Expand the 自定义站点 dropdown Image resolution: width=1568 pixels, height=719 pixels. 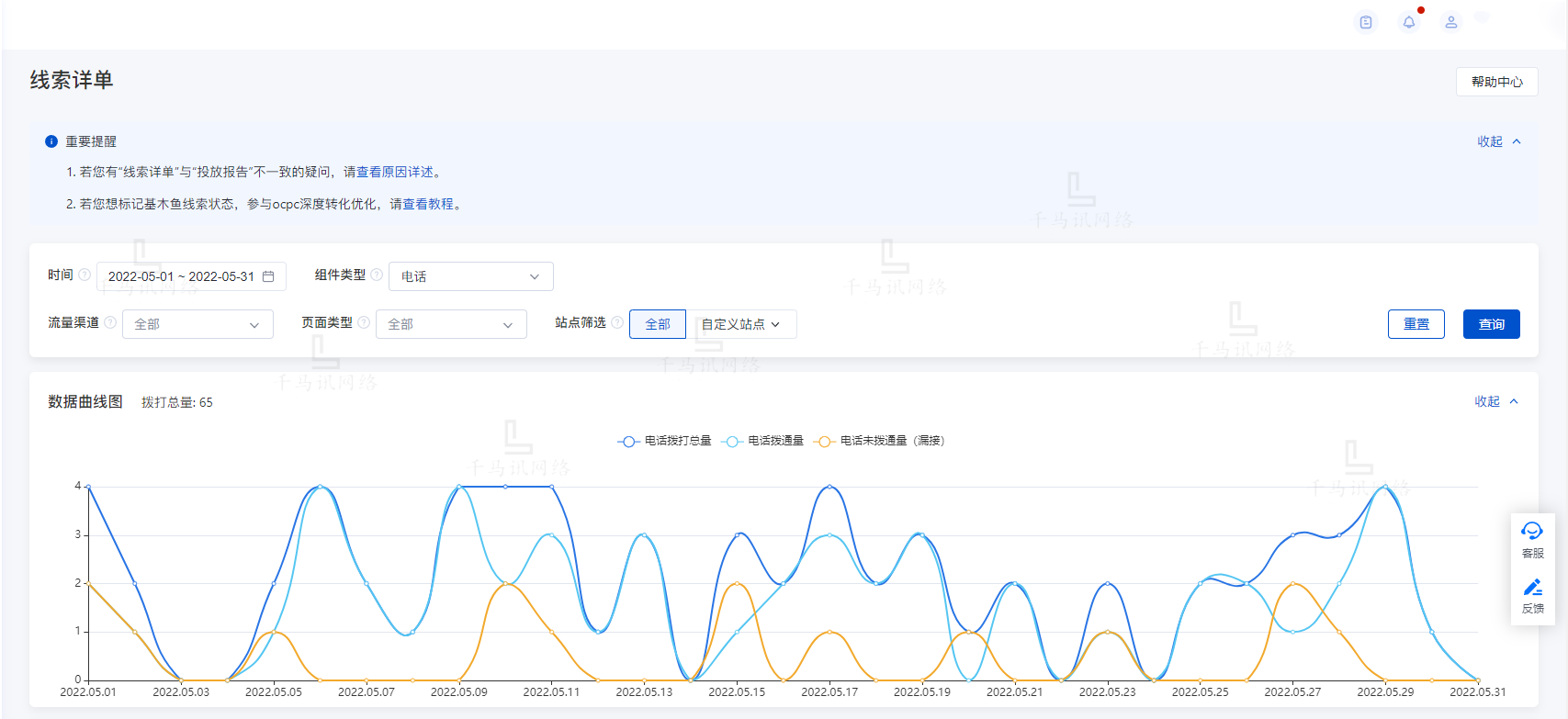tap(740, 324)
